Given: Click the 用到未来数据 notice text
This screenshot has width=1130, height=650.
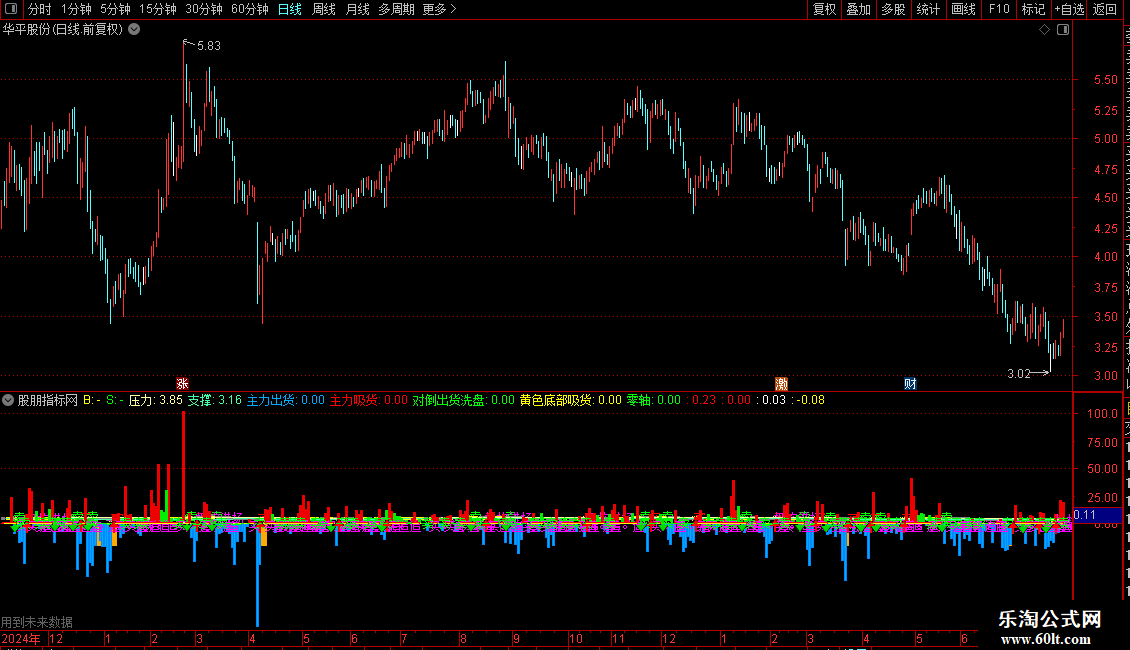Looking at the screenshot, I should click(37, 622).
